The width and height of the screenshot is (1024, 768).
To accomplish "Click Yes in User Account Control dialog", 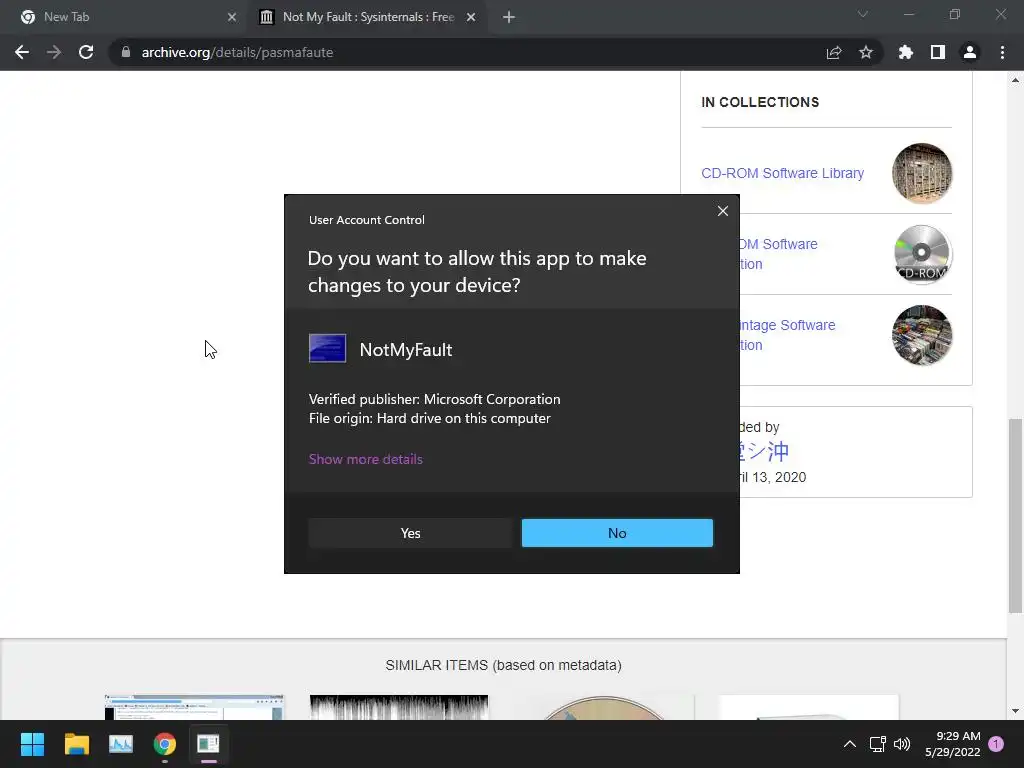I will [410, 533].
